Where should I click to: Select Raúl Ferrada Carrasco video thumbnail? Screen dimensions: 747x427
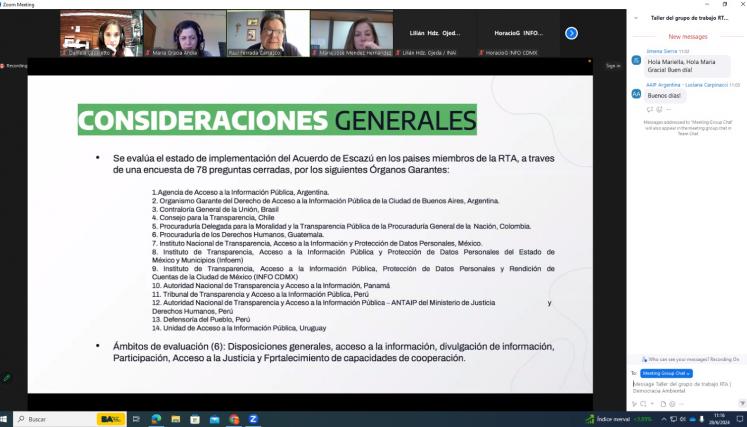(268, 33)
